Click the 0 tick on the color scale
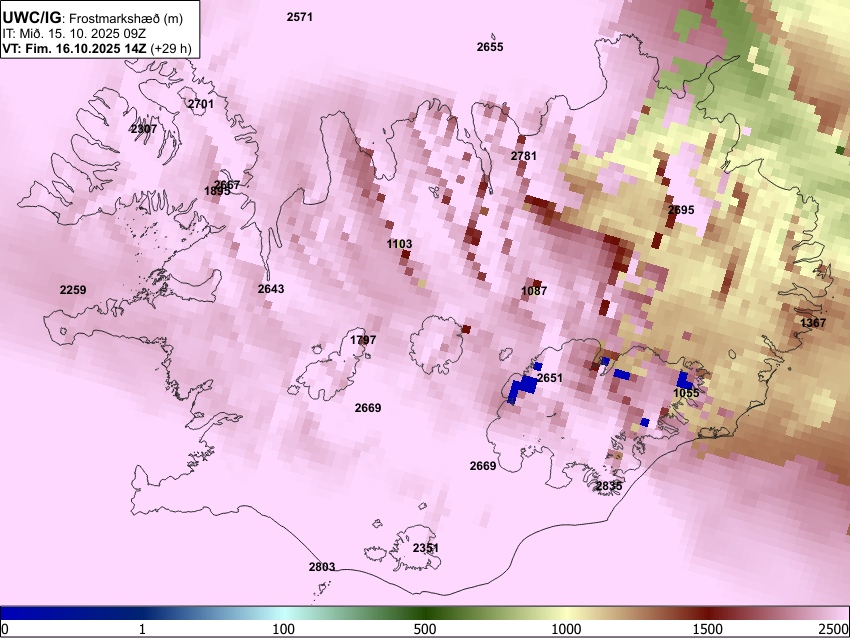 [x=5, y=629]
